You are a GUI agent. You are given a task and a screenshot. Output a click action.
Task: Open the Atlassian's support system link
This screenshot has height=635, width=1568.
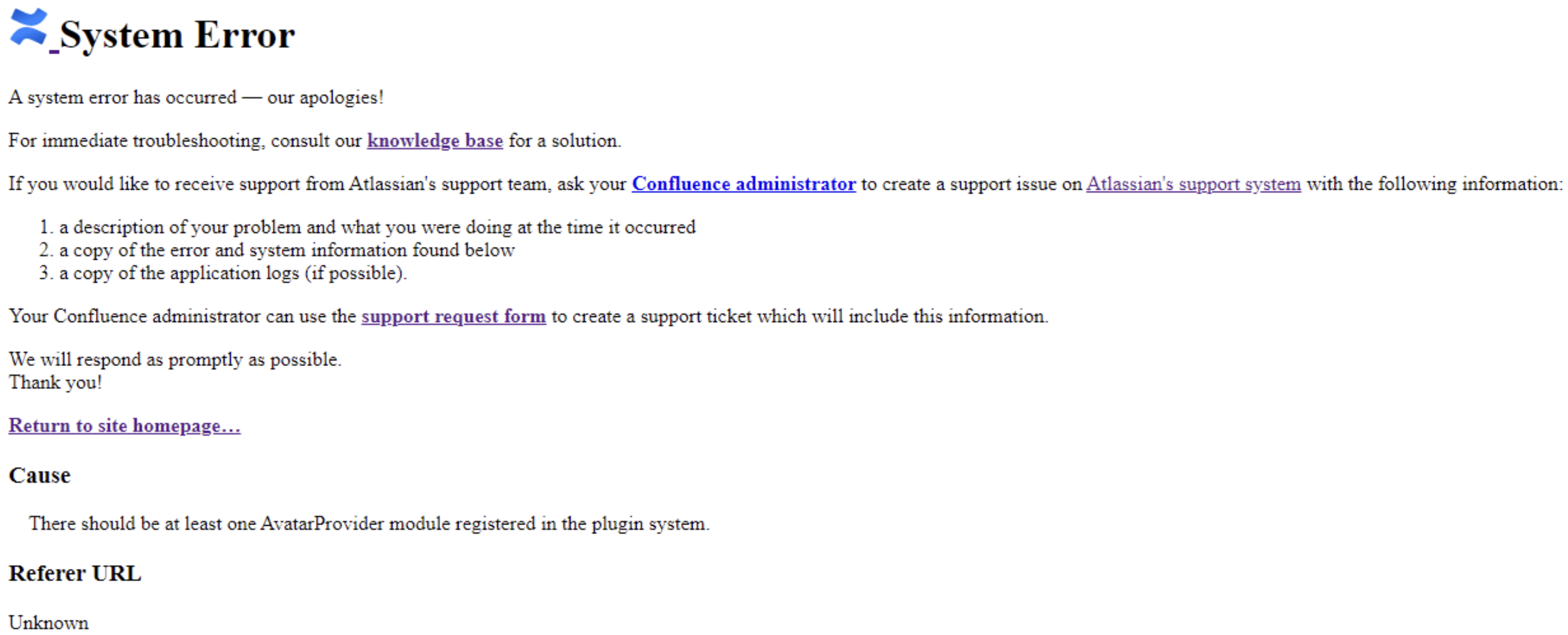[x=1193, y=184]
